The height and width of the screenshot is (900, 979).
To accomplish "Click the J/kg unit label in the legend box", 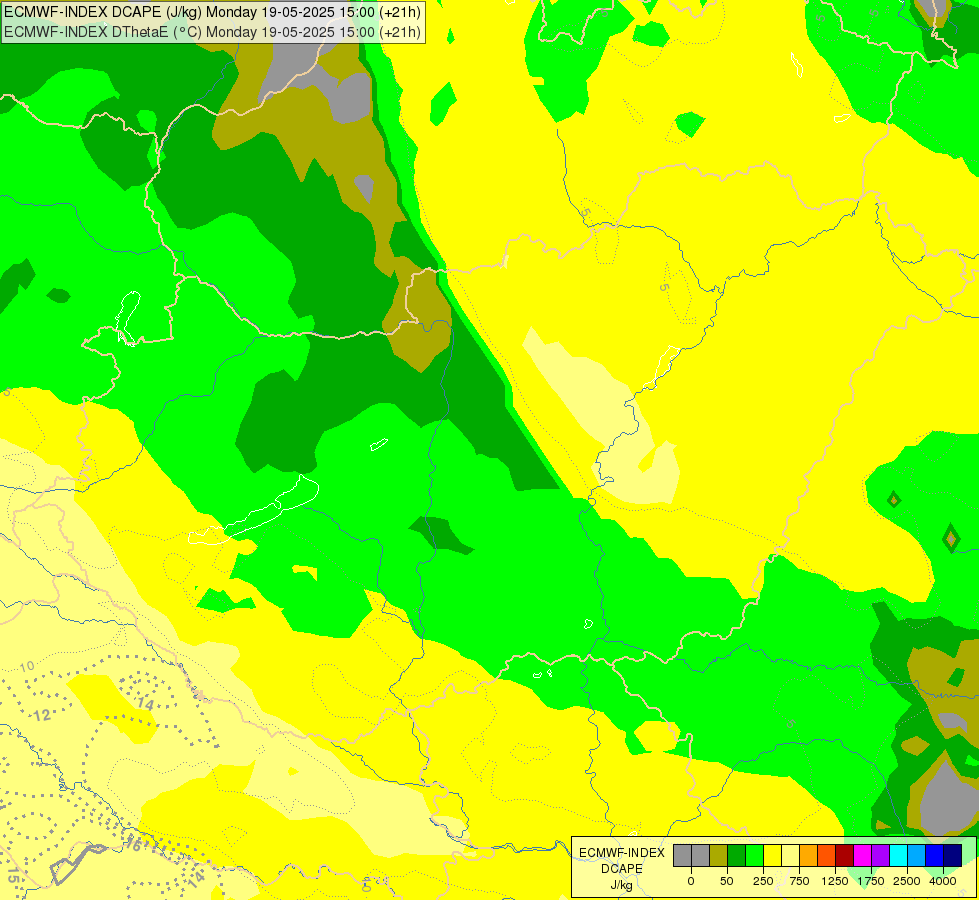I will (x=621, y=886).
